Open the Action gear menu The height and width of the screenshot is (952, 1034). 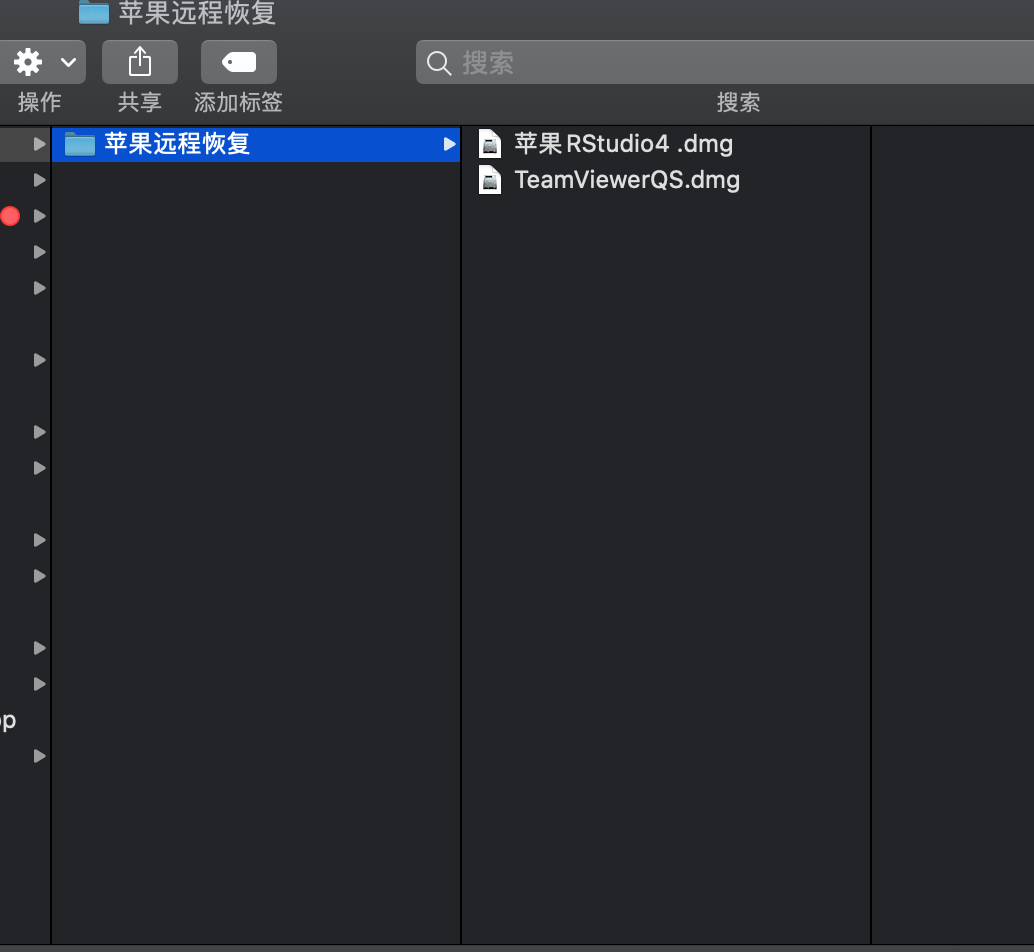coord(28,61)
